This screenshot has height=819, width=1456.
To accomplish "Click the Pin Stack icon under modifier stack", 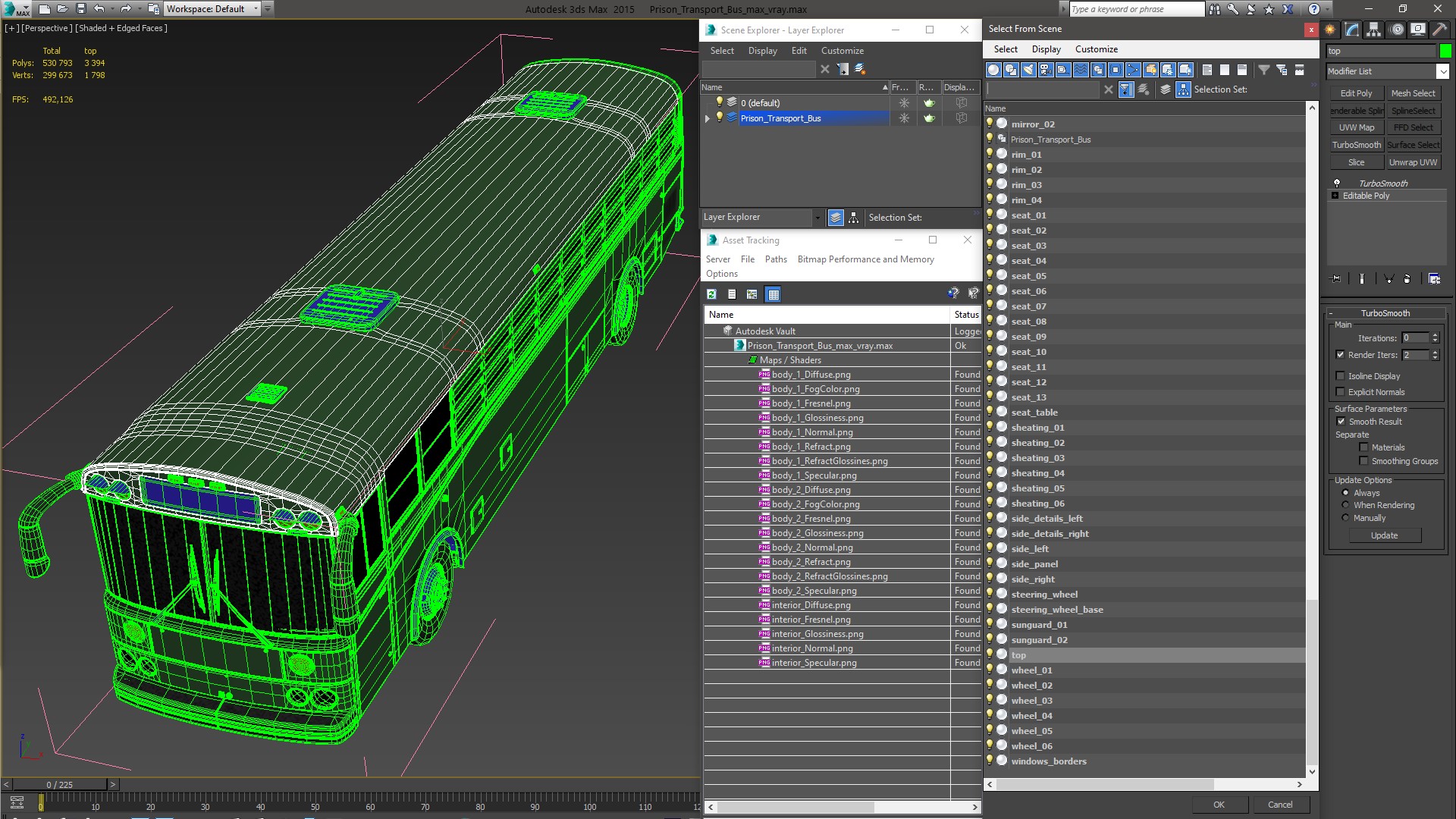I will tap(1336, 279).
